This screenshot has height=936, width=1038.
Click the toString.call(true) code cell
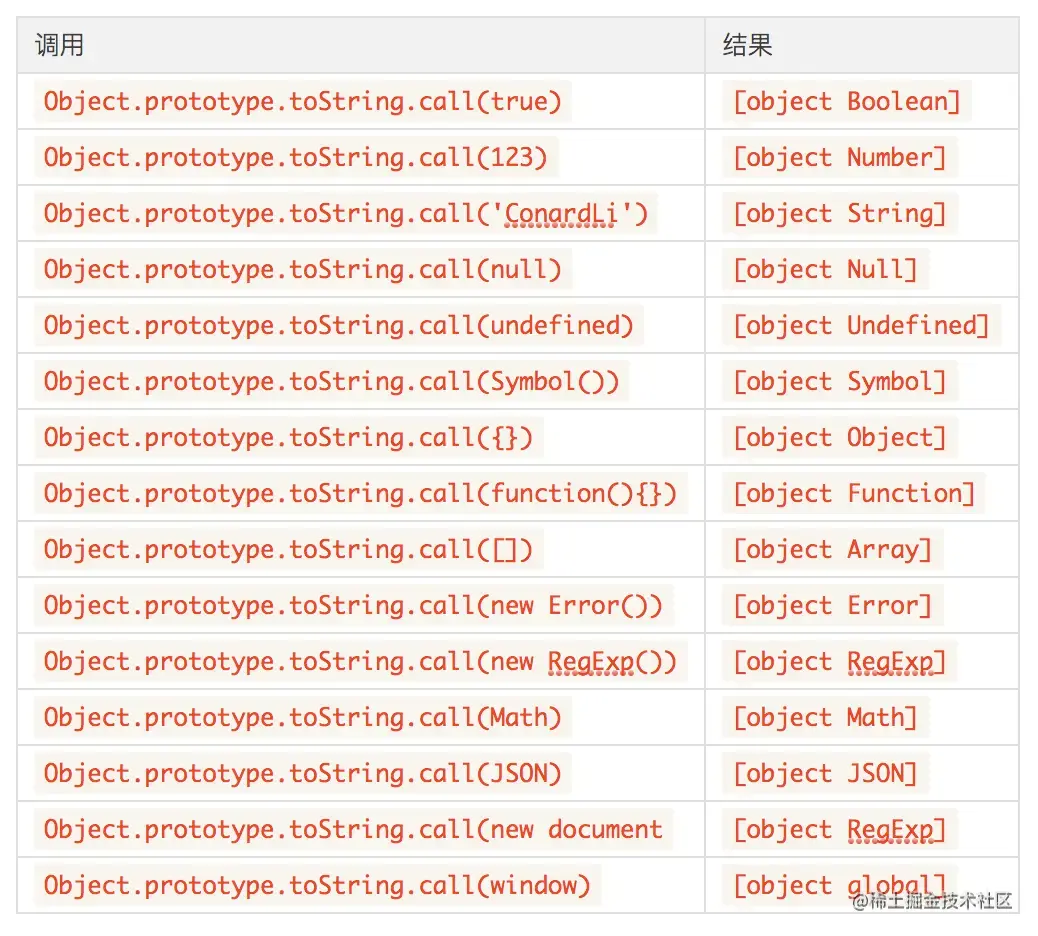pyautogui.click(x=302, y=101)
